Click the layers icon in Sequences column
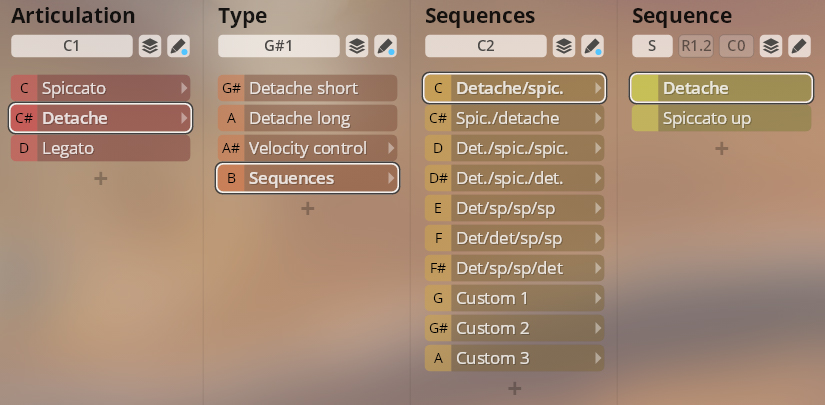 564,46
